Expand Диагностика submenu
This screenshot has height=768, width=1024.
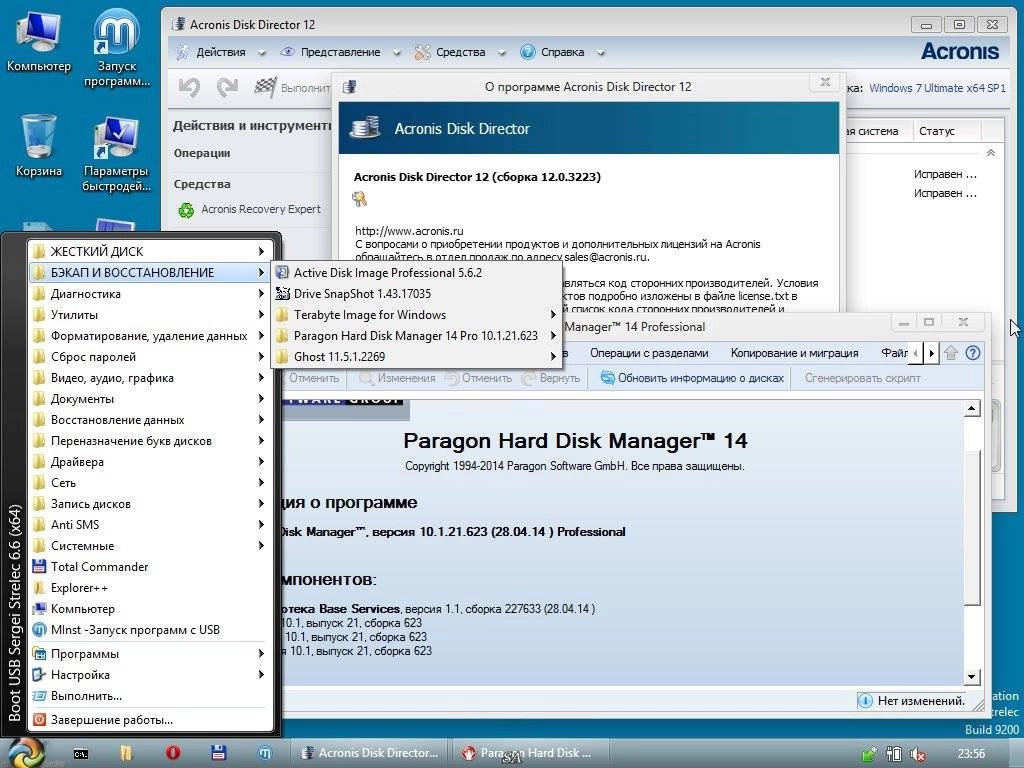click(151, 294)
